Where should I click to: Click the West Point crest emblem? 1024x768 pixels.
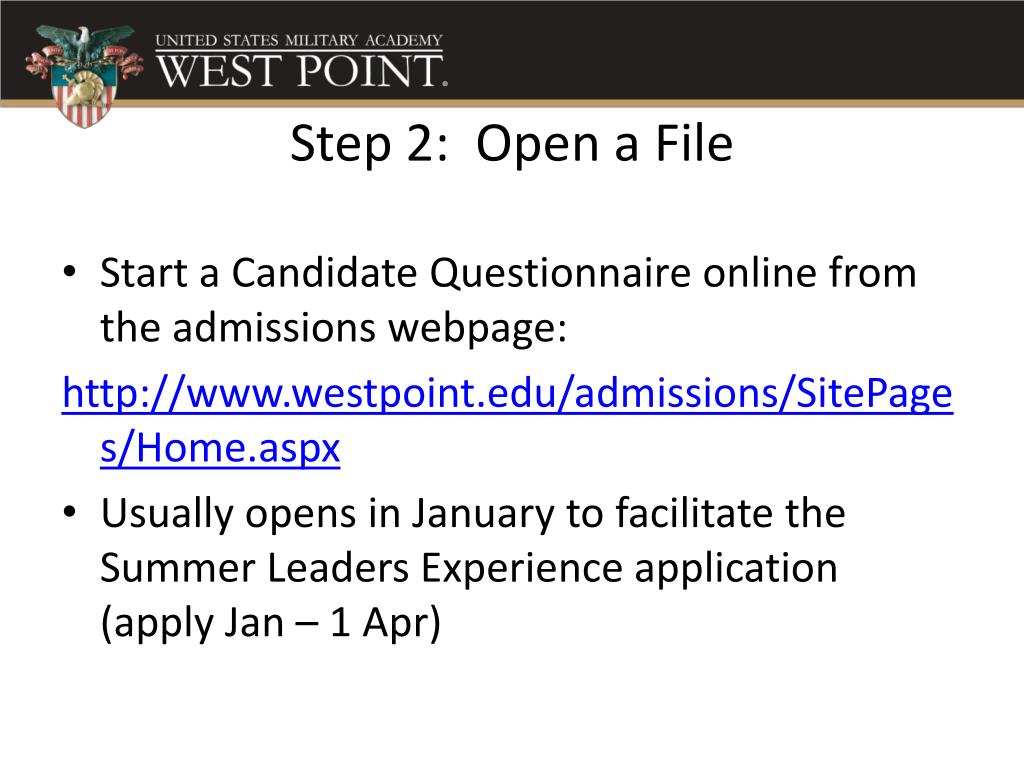point(84,76)
